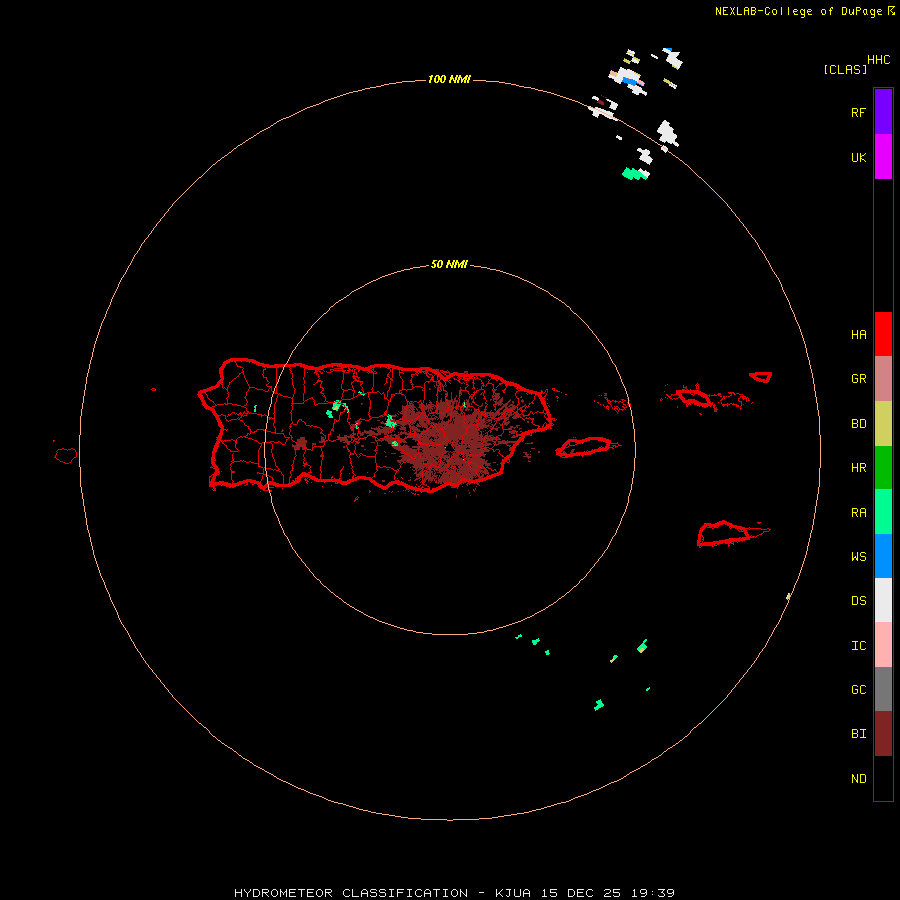Click the HR legend label
The image size is (900, 900).
(x=858, y=468)
